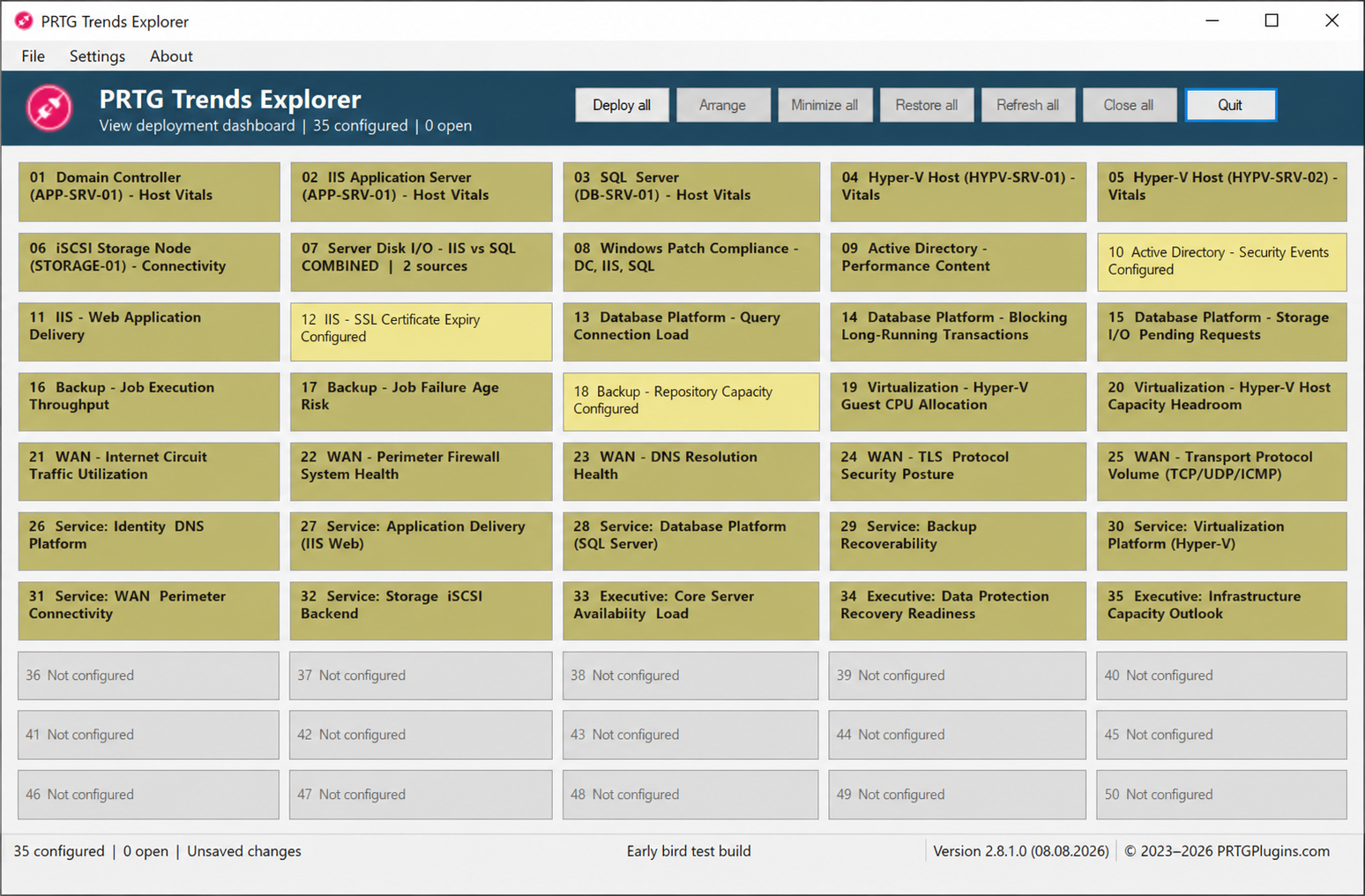Click 'View deployment dashboard' header subtitle
The width and height of the screenshot is (1365, 896).
[x=197, y=125]
